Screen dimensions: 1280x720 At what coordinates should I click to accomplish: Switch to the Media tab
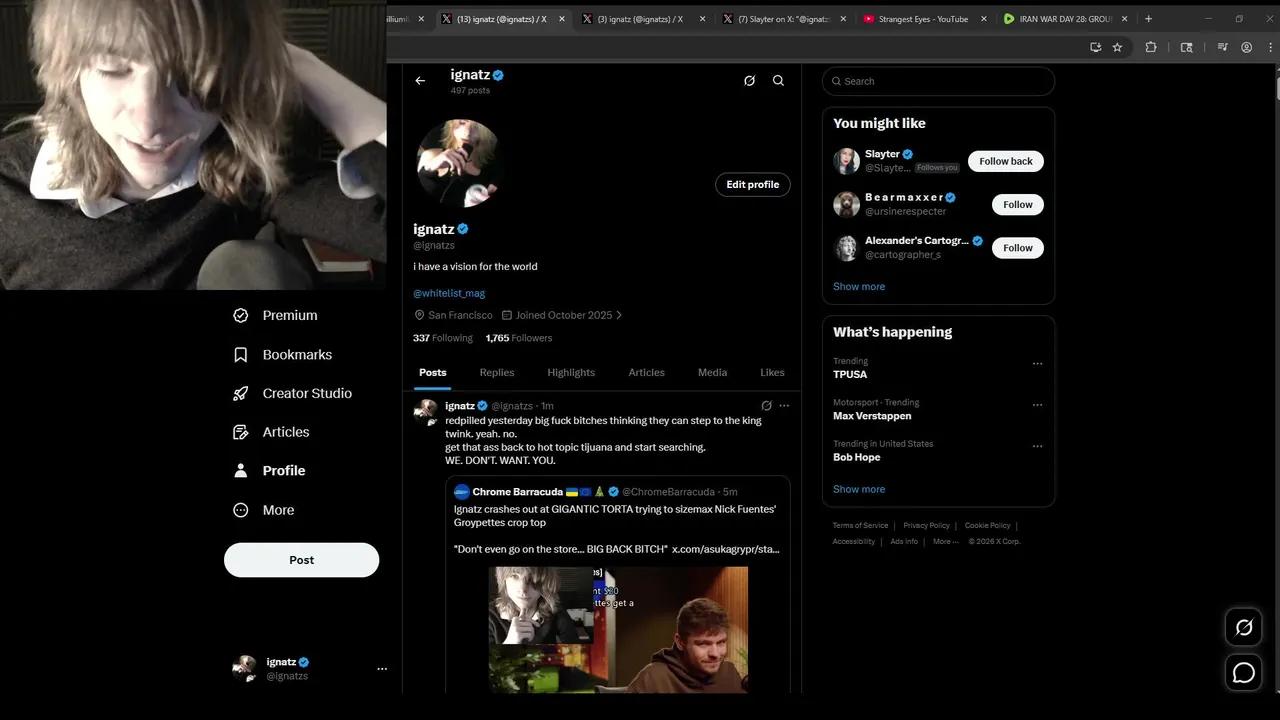click(712, 372)
